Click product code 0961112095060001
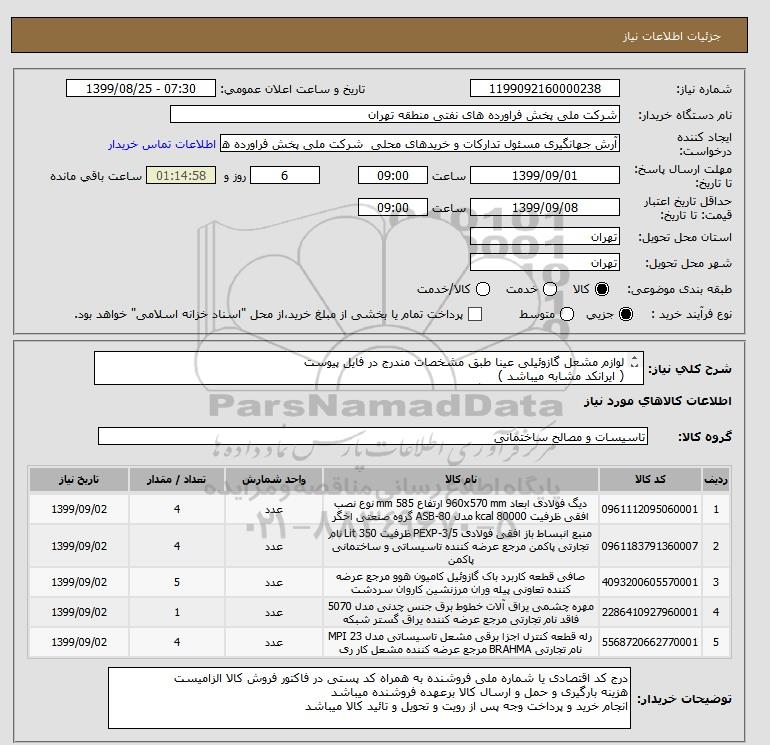The width and height of the screenshot is (770, 745). [x=650, y=509]
